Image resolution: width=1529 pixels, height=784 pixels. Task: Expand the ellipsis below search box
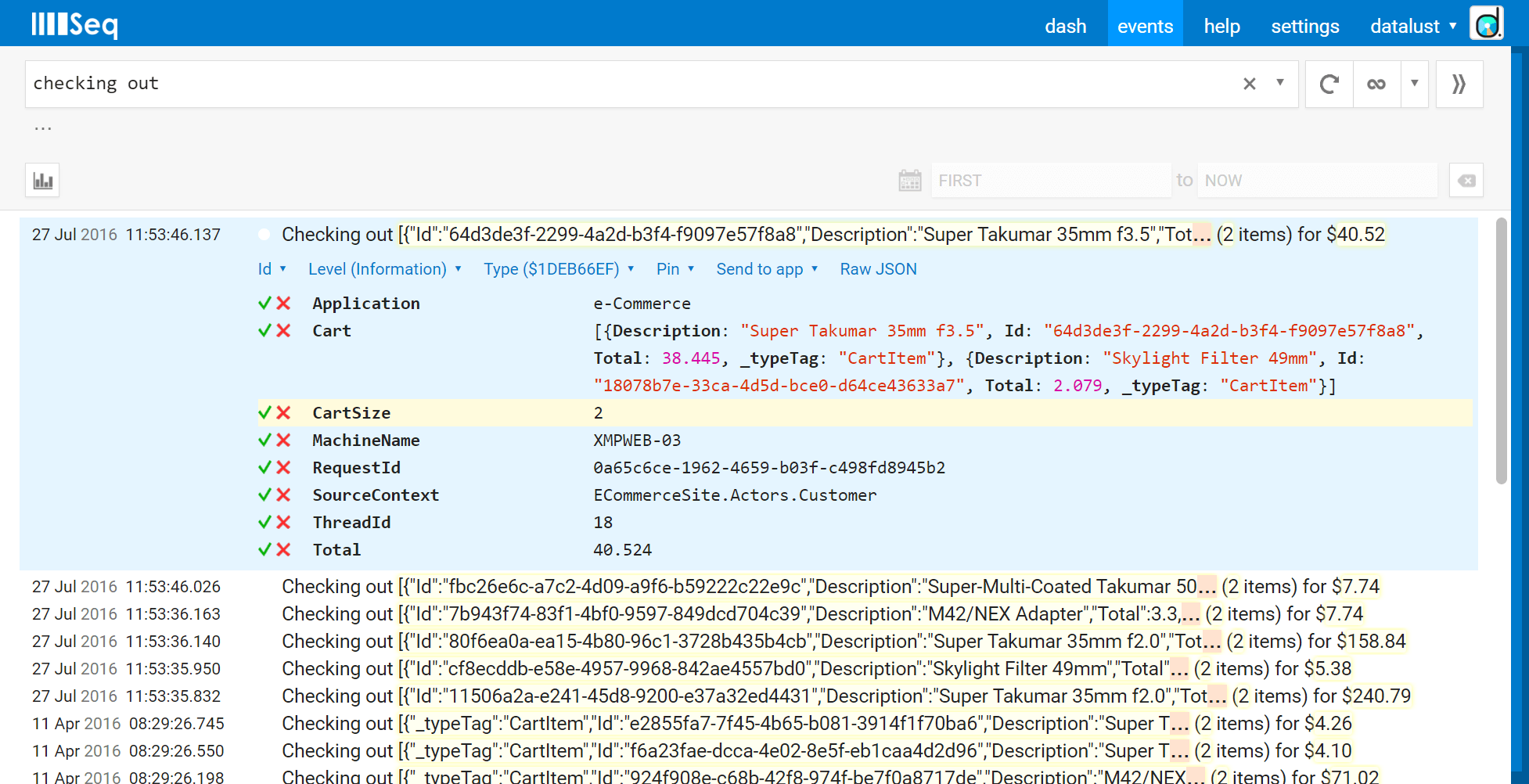[x=43, y=128]
